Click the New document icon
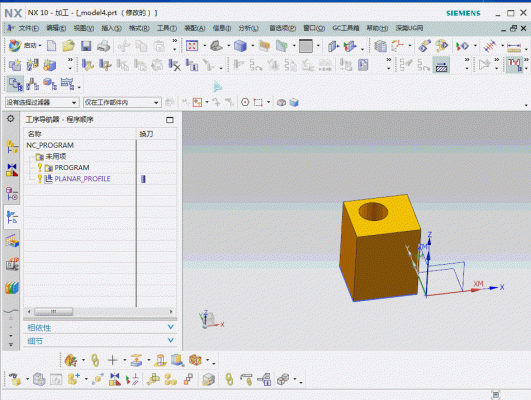 pyautogui.click(x=51, y=46)
